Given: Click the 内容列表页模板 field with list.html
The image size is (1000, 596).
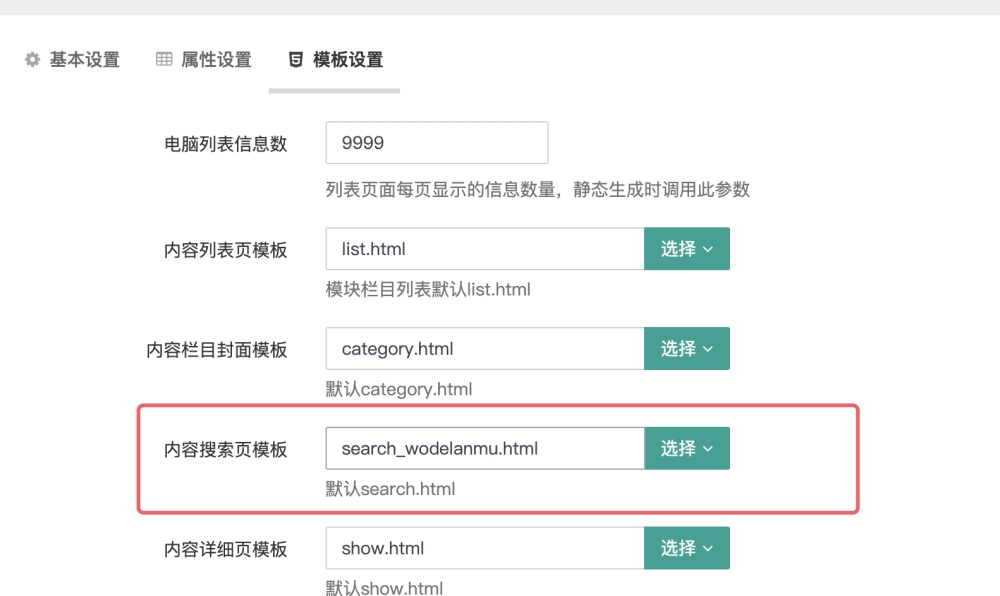Looking at the screenshot, I should pos(485,249).
